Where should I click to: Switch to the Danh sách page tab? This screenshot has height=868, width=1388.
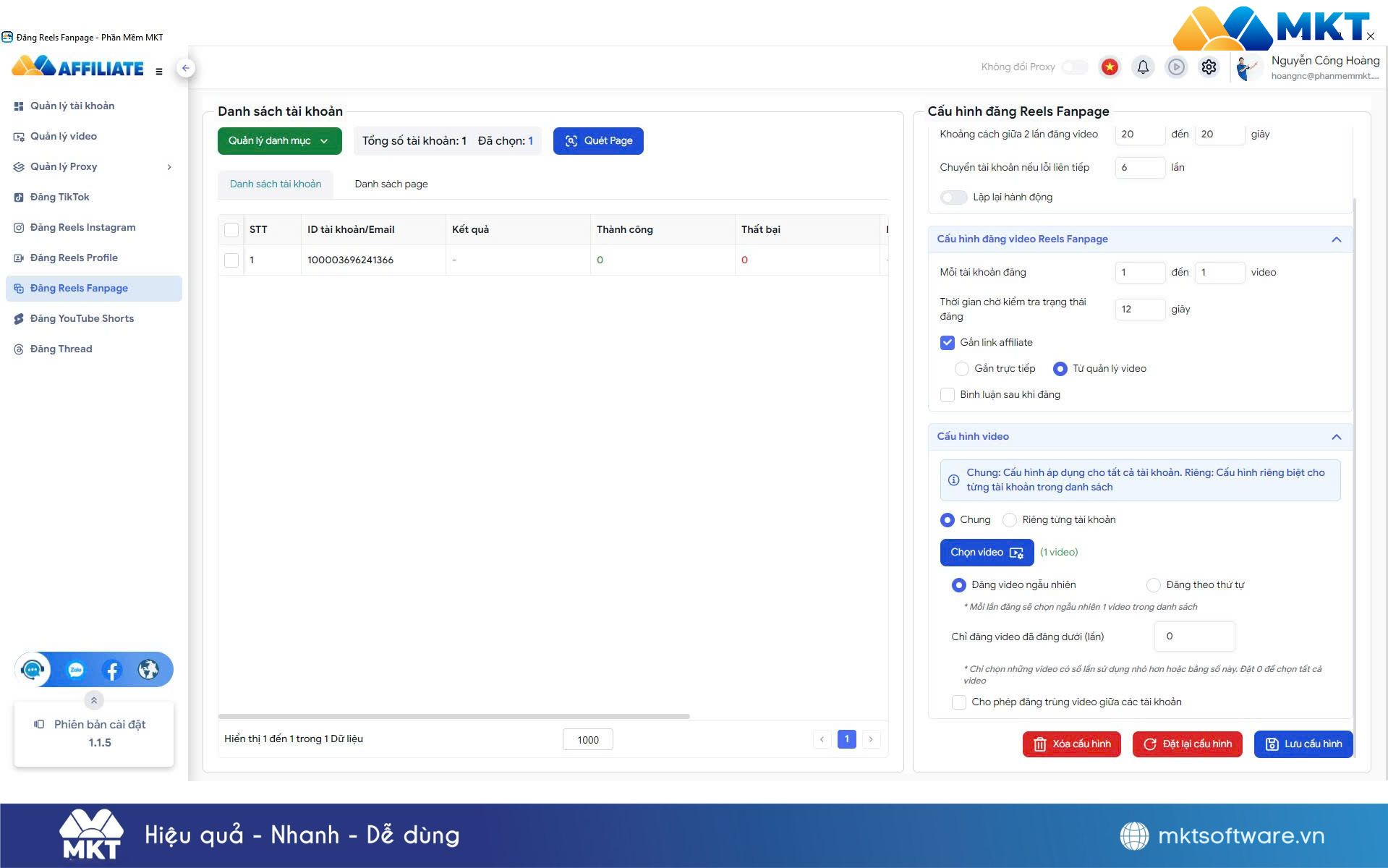[391, 184]
